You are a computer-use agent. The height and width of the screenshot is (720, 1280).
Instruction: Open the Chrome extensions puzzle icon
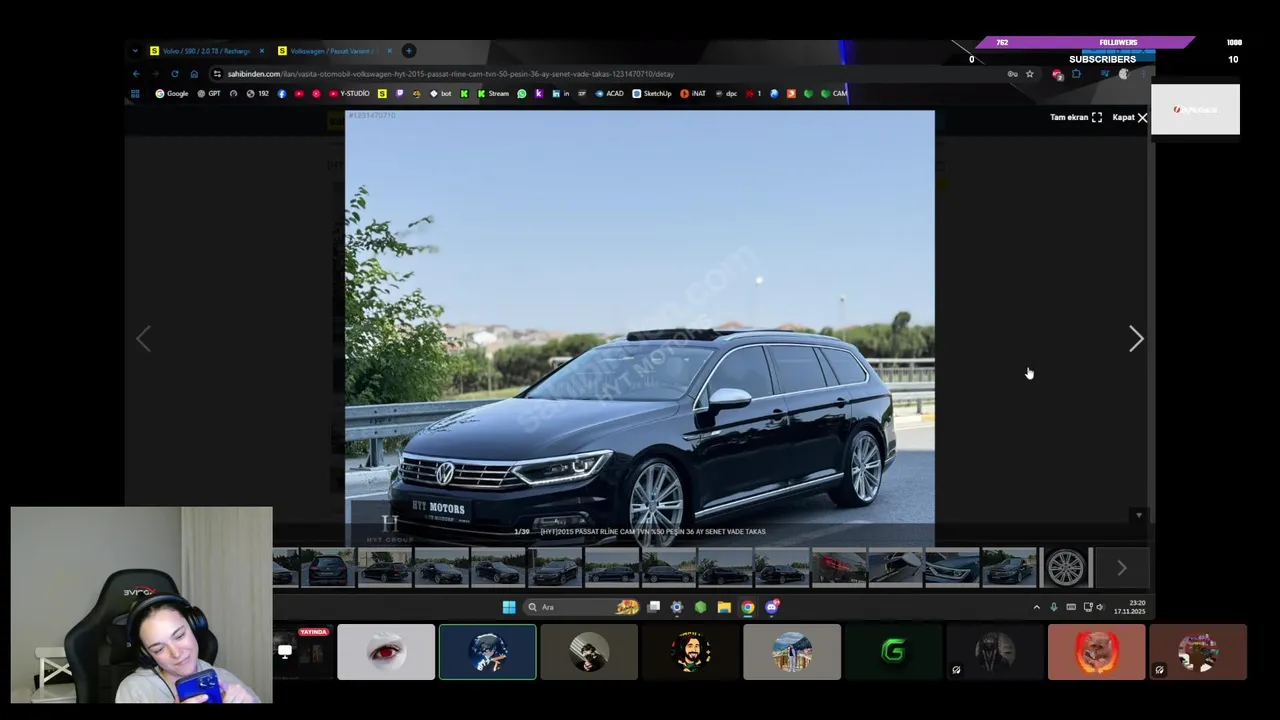point(1076,74)
